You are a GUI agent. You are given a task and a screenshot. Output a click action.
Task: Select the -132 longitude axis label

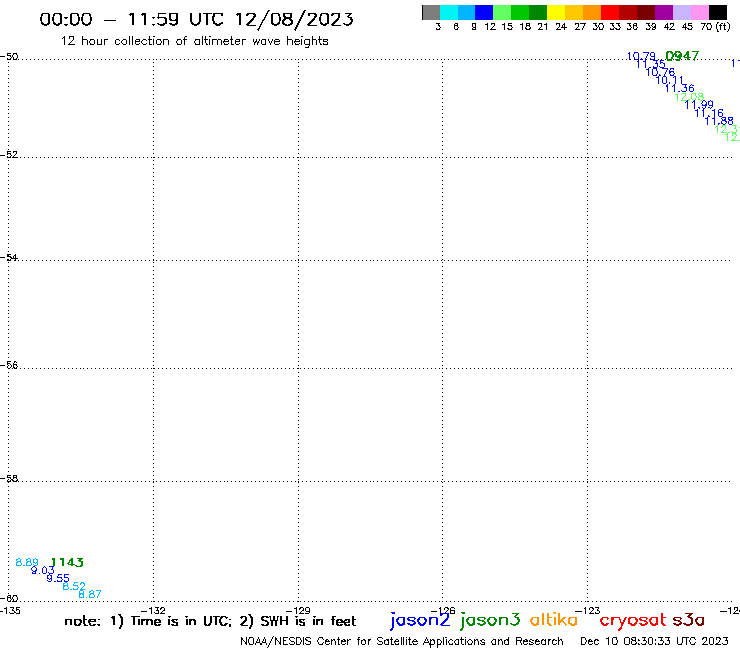click(153, 611)
